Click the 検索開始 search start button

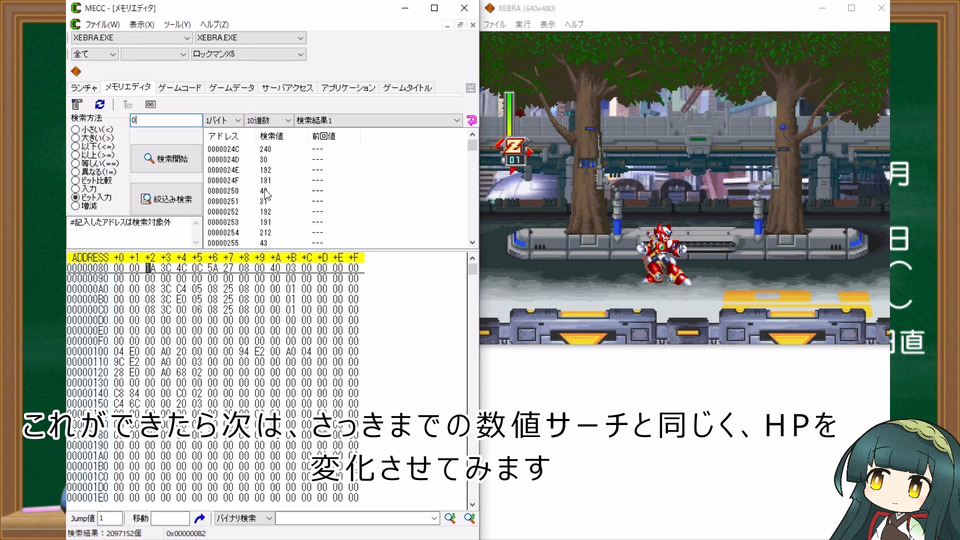coord(166,159)
